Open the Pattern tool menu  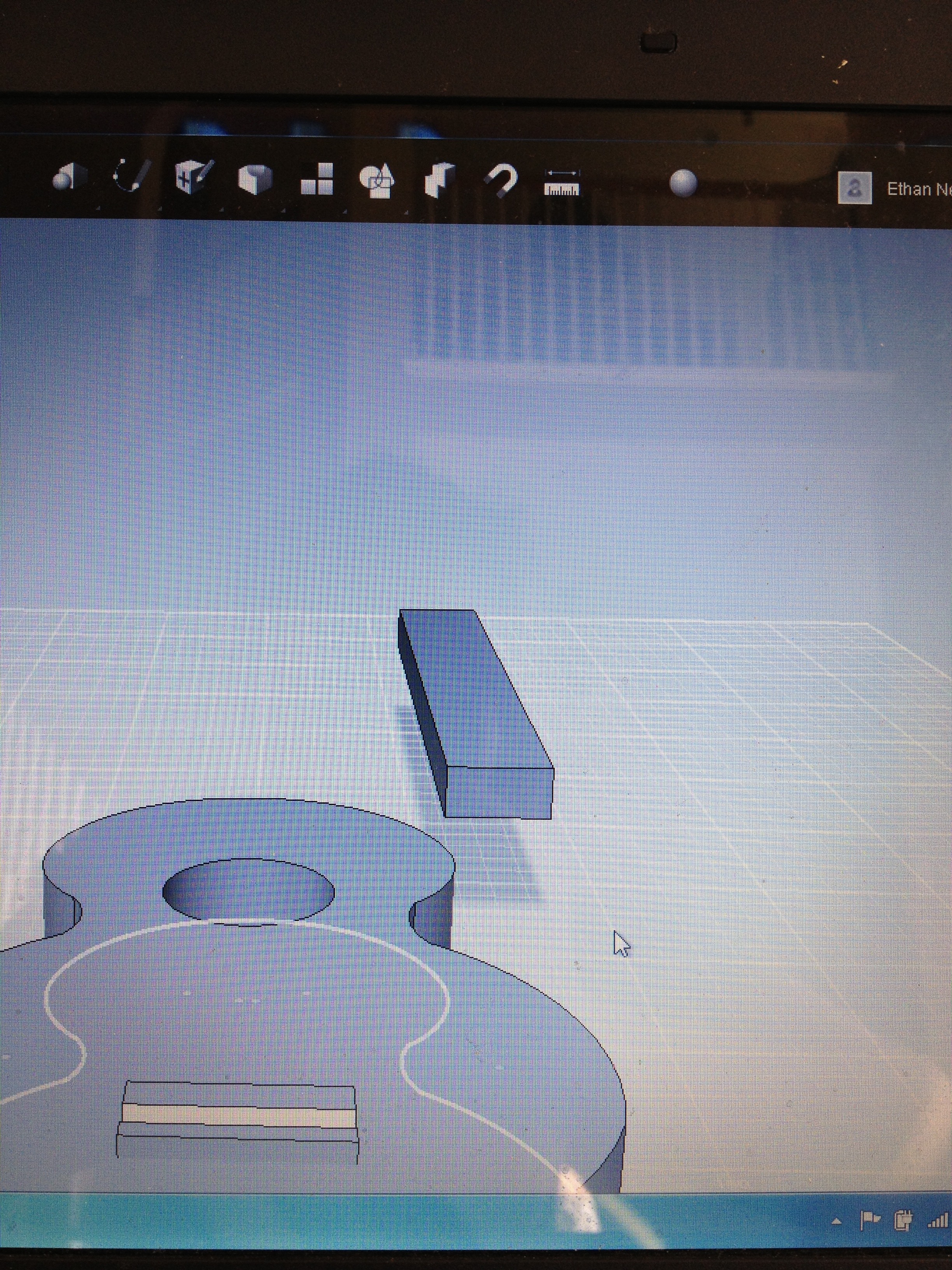coord(317,180)
